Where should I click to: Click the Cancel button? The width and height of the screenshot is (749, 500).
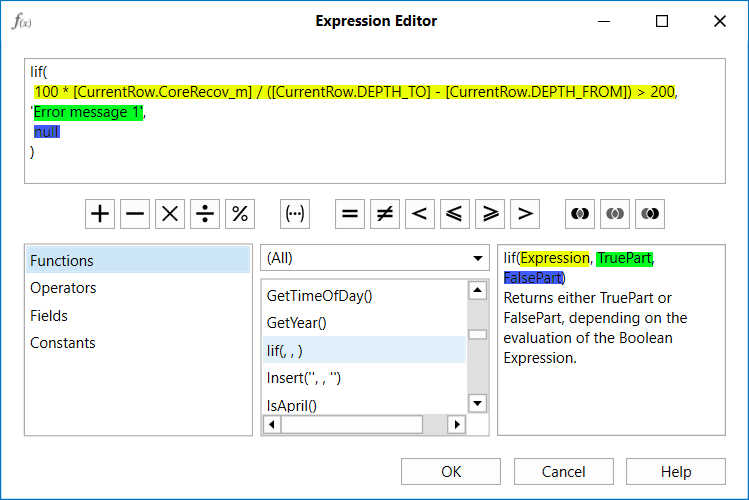[x=563, y=472]
